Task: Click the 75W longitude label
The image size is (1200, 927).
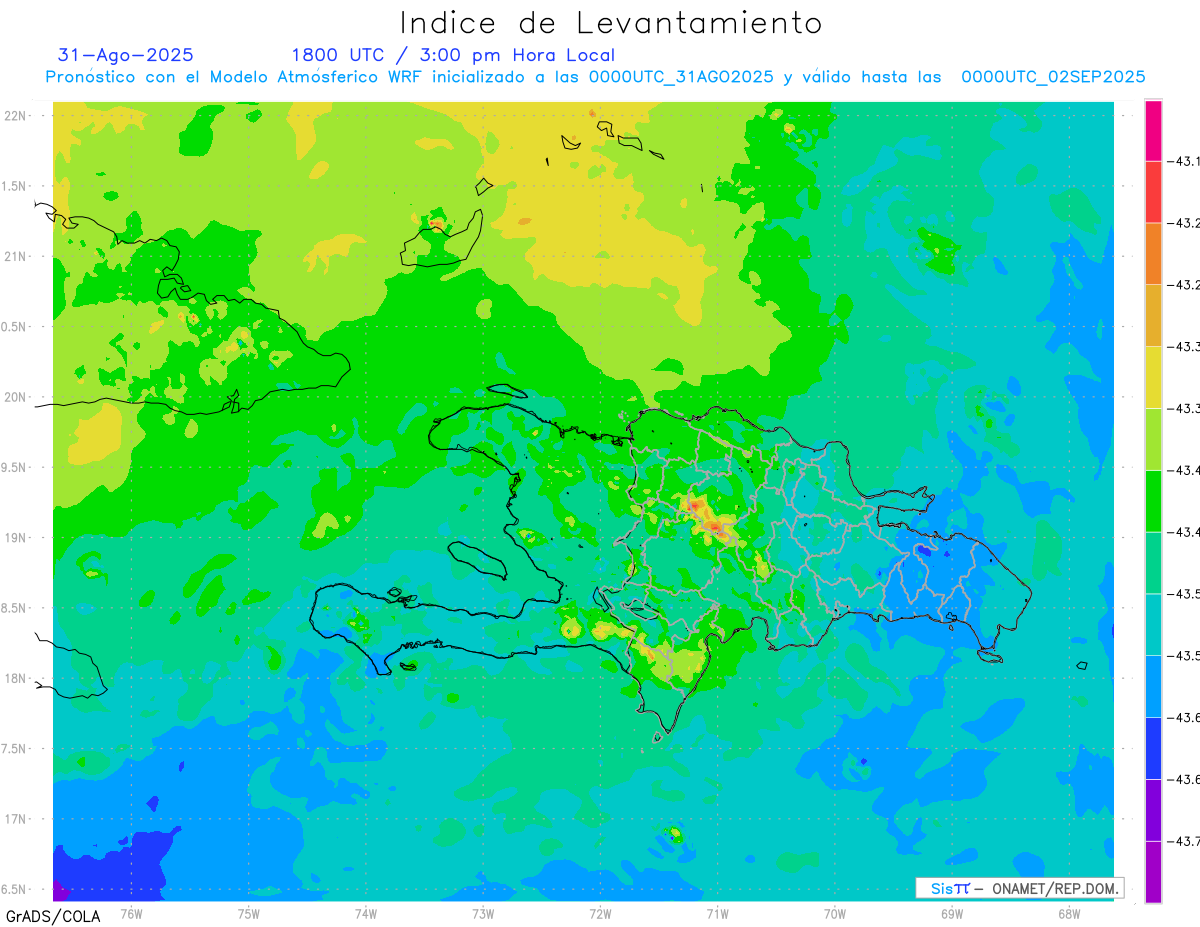Action: 249,914
